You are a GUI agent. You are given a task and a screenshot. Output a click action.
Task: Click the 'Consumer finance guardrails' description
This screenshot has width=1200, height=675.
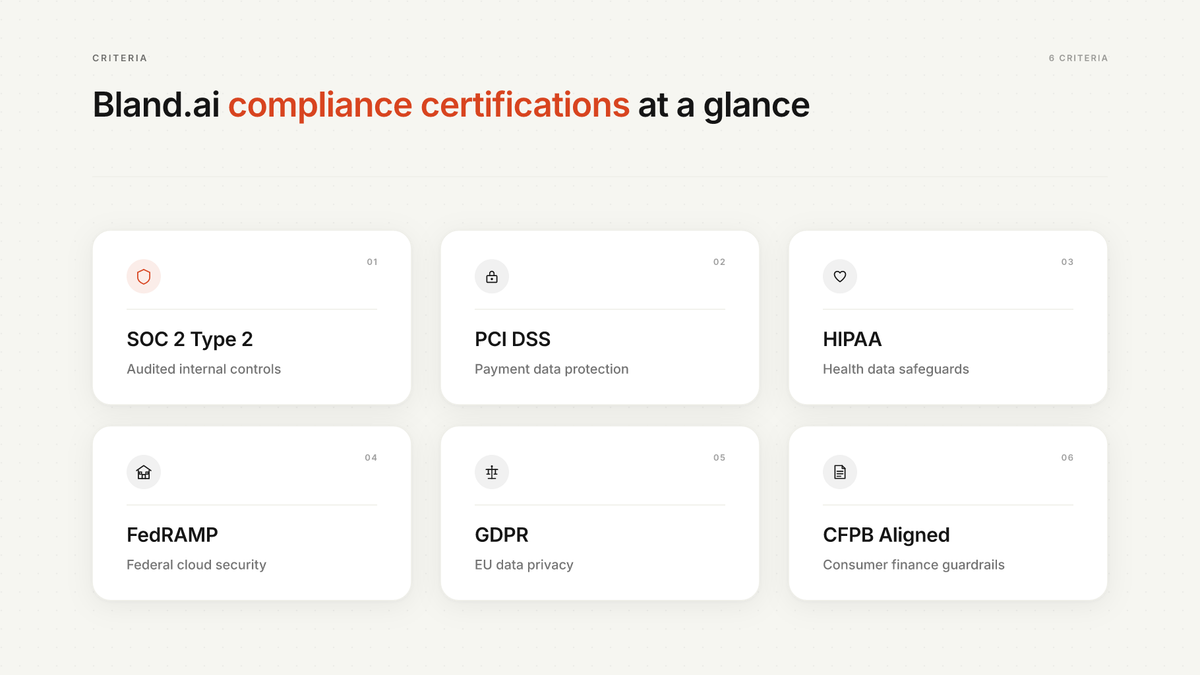pyautogui.click(x=914, y=565)
